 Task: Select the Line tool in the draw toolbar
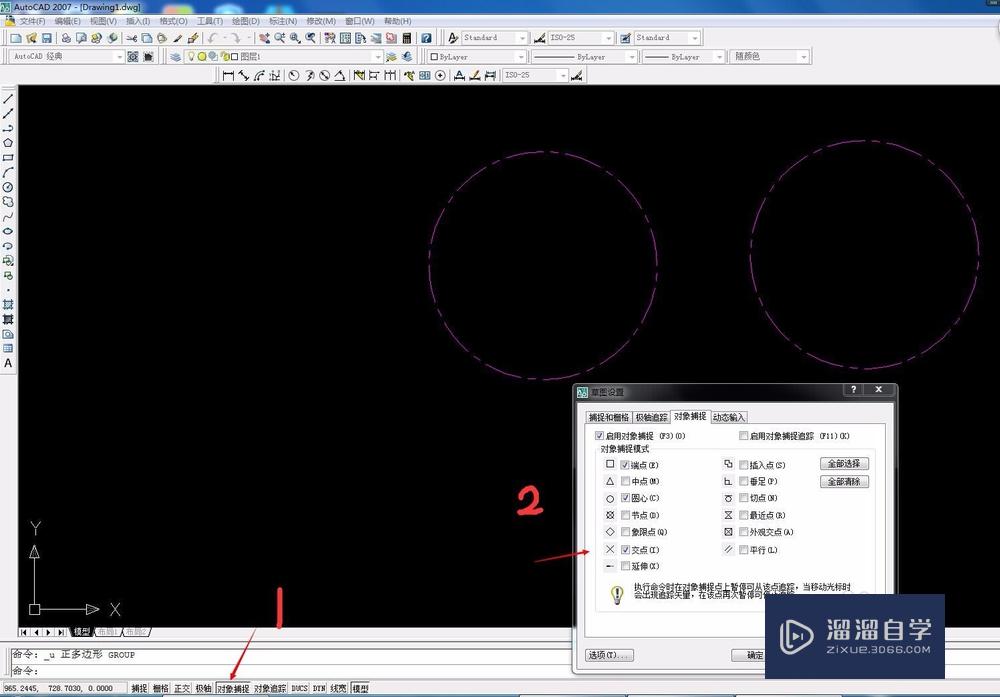pyautogui.click(x=8, y=99)
